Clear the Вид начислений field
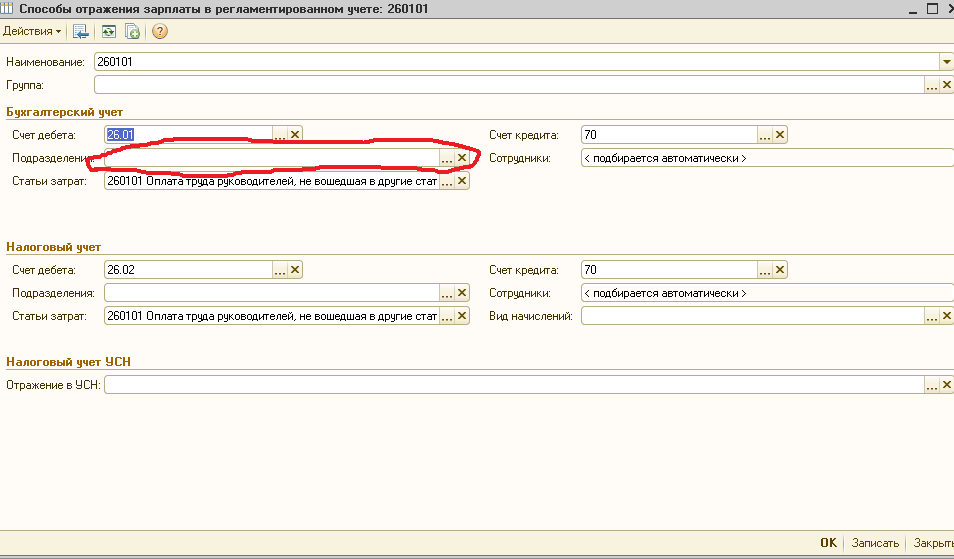Screen dimensions: 954x559 pyautogui.click(x=946, y=316)
